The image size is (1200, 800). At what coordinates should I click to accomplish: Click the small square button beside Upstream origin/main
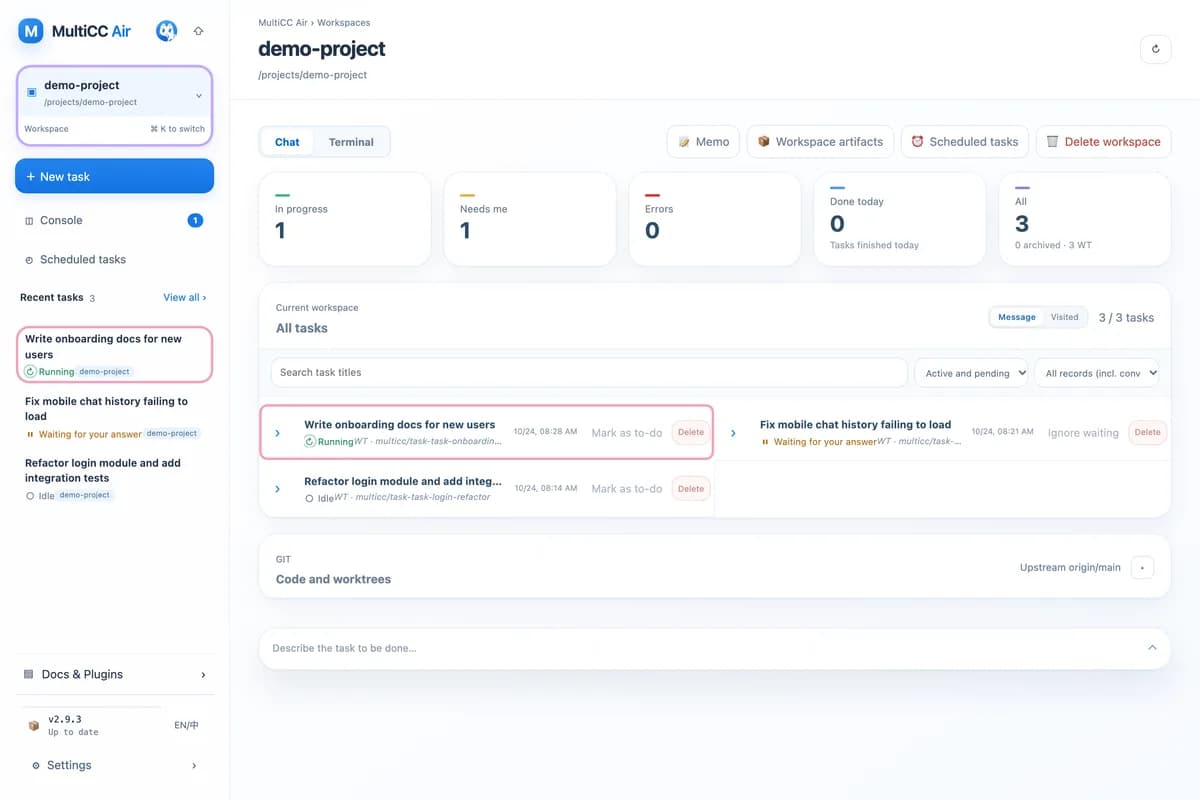(1142, 568)
